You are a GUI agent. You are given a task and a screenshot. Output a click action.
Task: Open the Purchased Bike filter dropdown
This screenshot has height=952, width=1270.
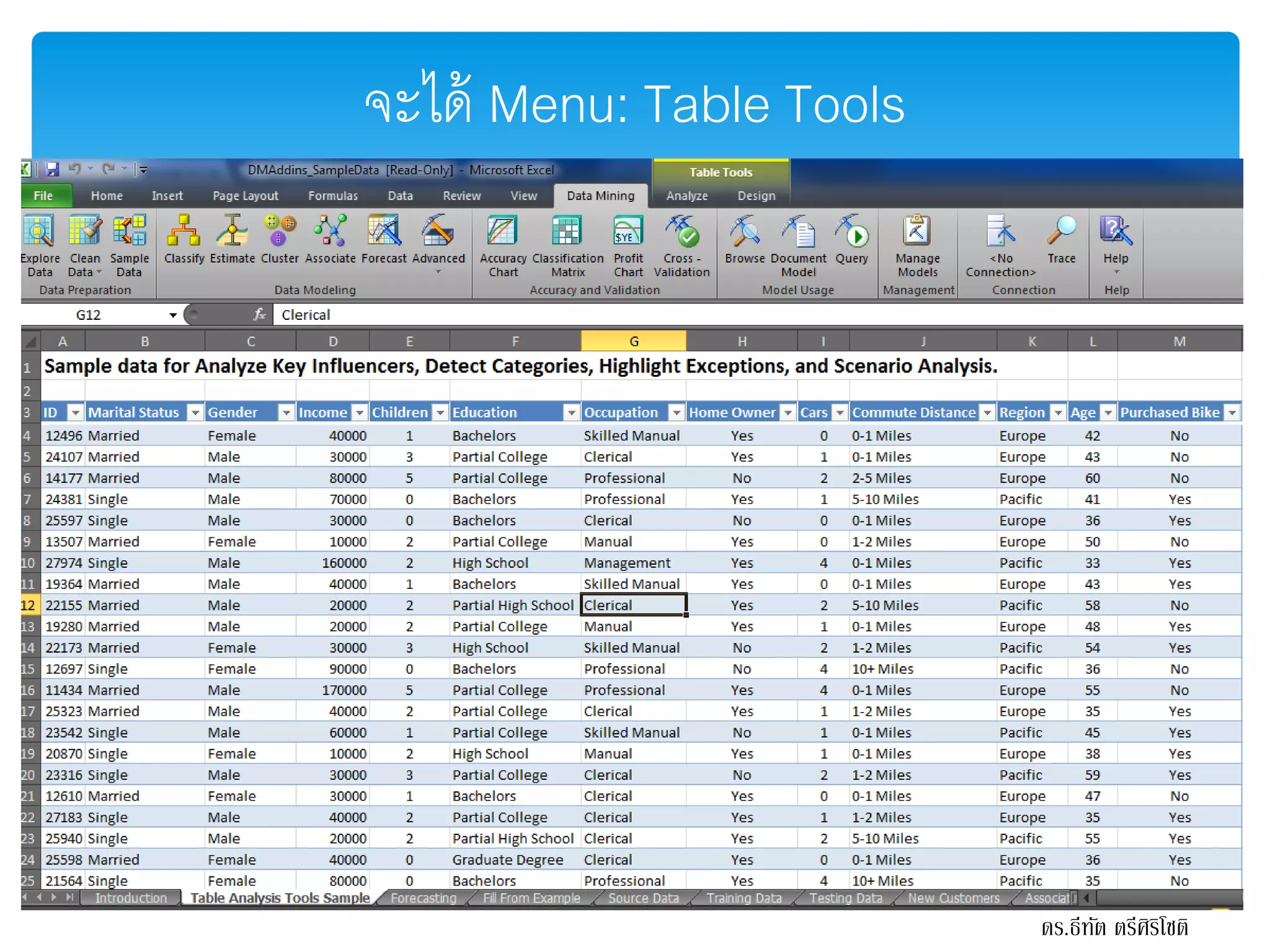tap(1233, 413)
